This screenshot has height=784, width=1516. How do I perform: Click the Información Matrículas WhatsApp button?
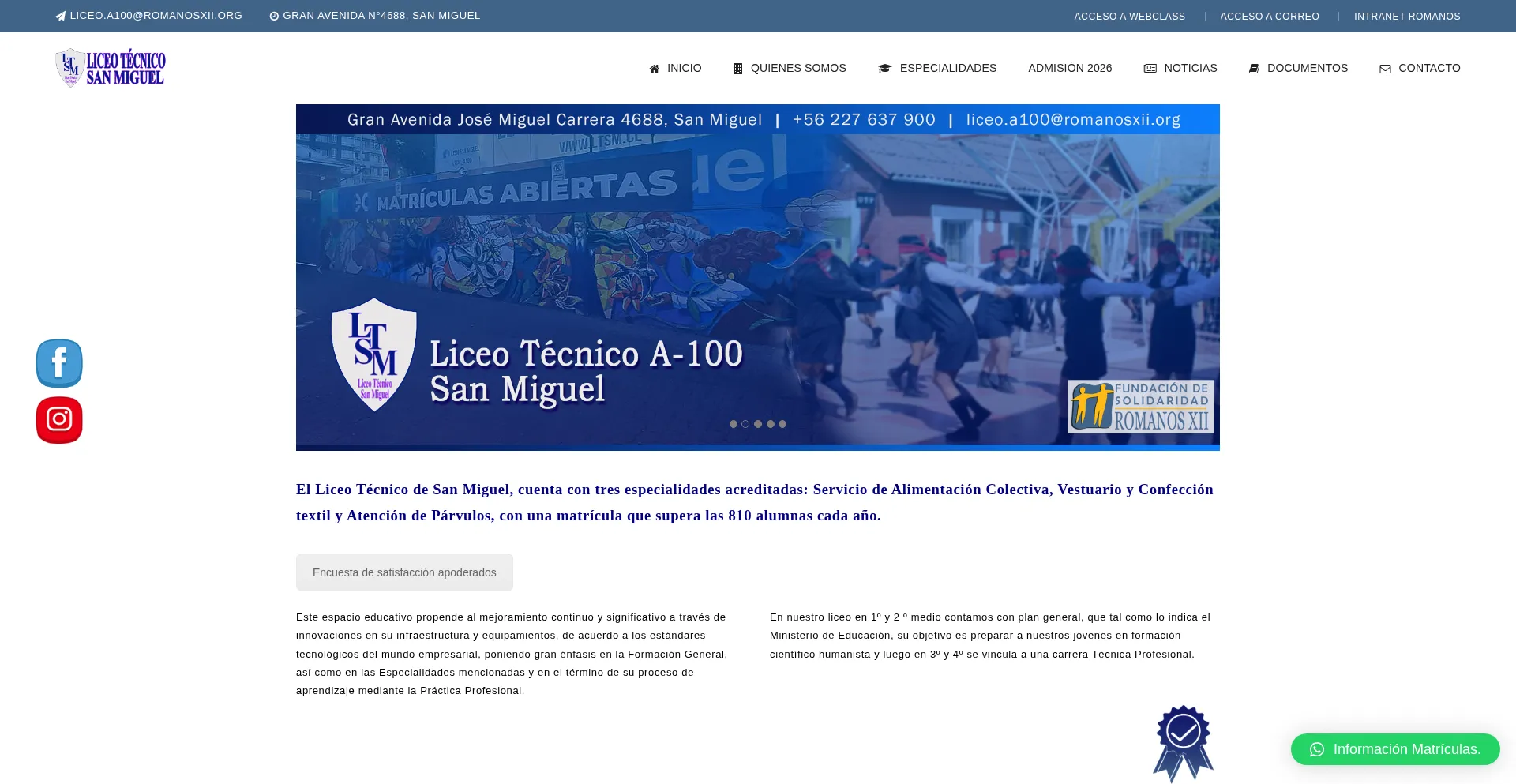click(1395, 749)
